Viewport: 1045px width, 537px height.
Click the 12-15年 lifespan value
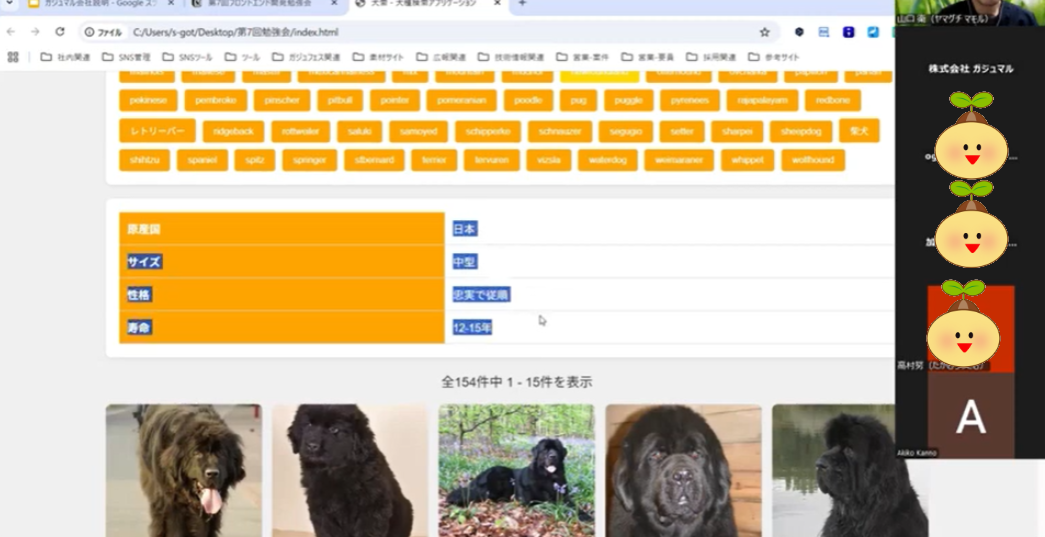(472, 327)
